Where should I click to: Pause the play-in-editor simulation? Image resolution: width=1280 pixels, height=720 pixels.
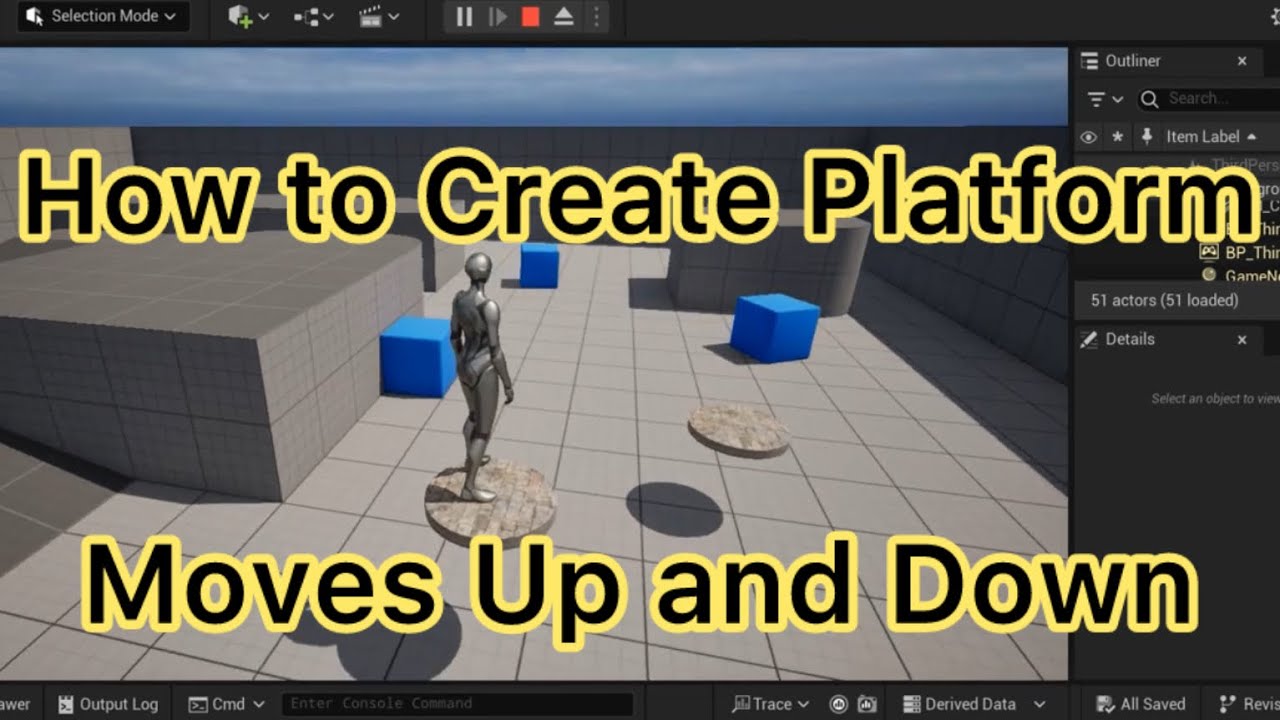[464, 17]
